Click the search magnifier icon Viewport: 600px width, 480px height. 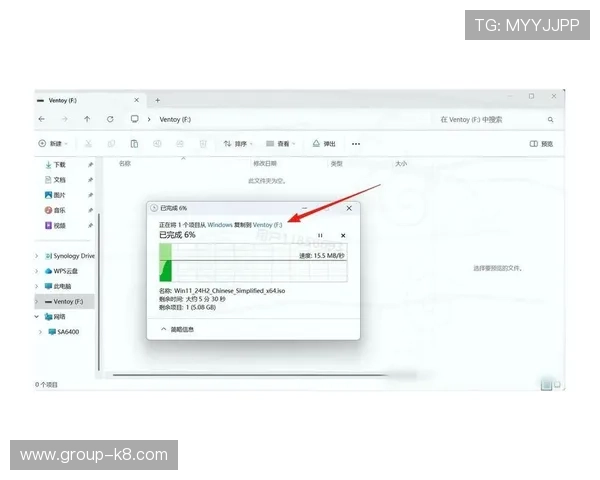tap(551, 120)
